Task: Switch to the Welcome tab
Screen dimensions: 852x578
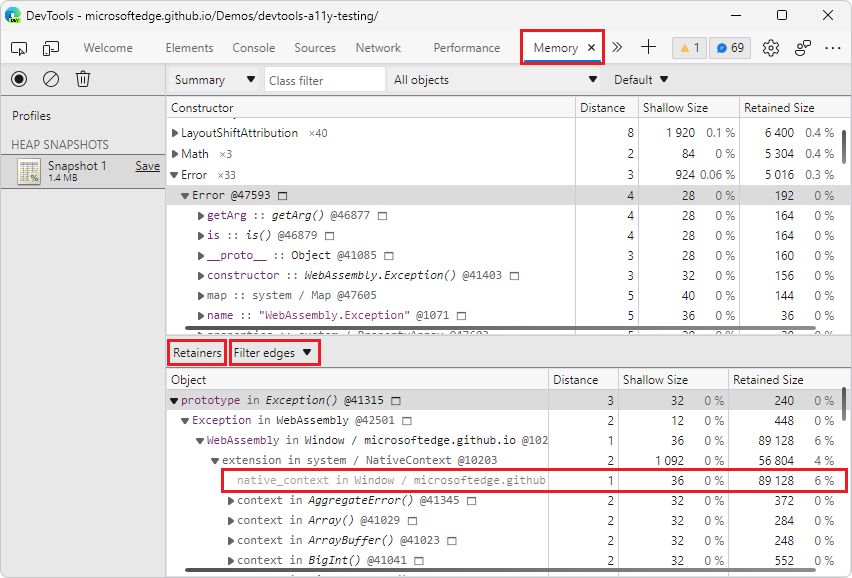Action: tap(108, 48)
